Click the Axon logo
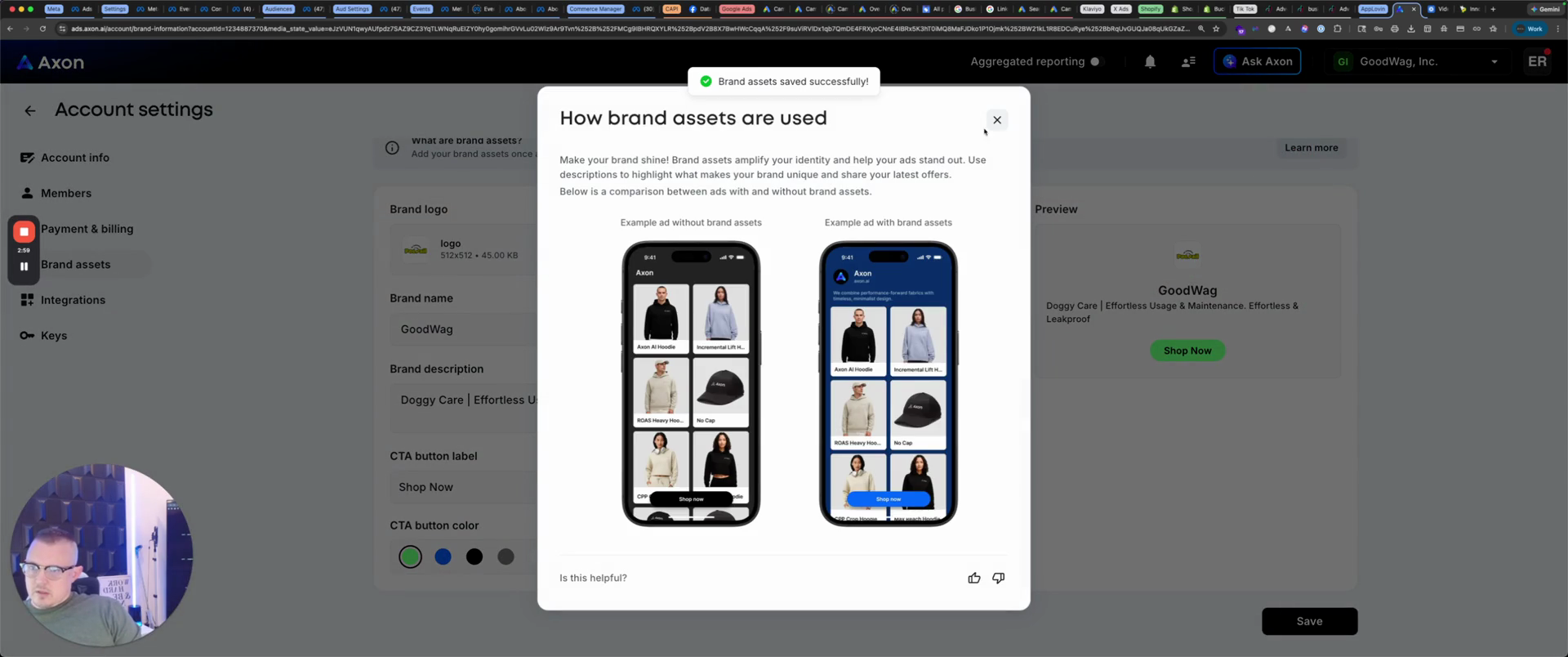 click(x=51, y=62)
